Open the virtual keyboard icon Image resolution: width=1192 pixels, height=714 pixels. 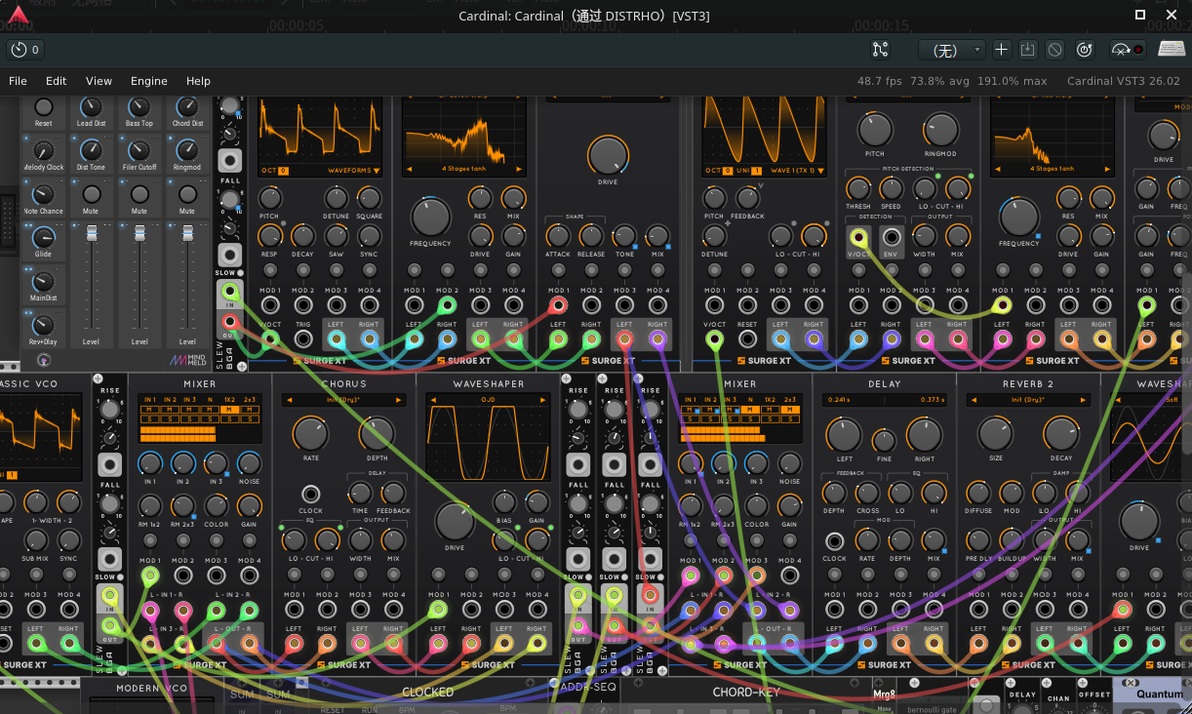tap(1171, 49)
